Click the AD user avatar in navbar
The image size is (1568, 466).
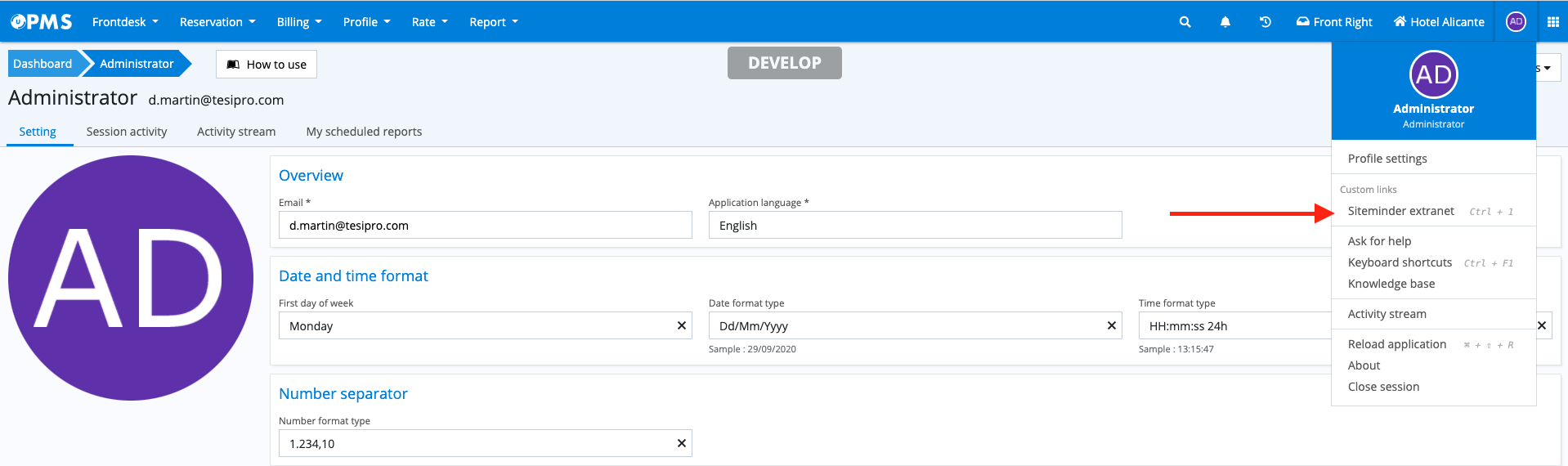(x=1516, y=22)
